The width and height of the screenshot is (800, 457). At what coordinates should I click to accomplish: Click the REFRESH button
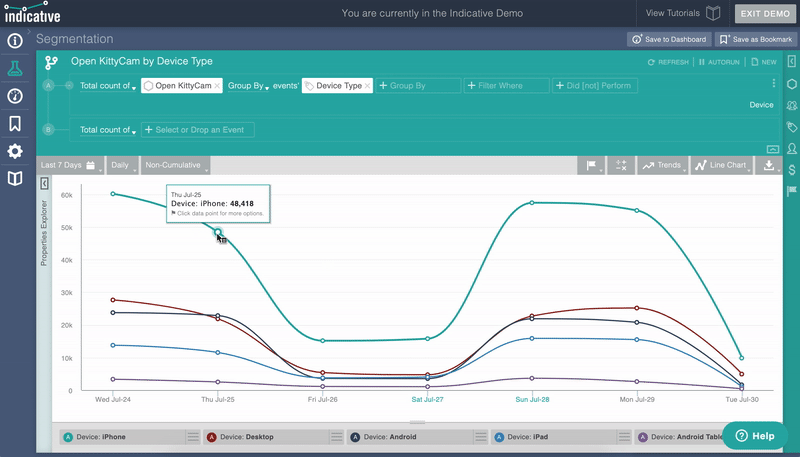(668, 62)
